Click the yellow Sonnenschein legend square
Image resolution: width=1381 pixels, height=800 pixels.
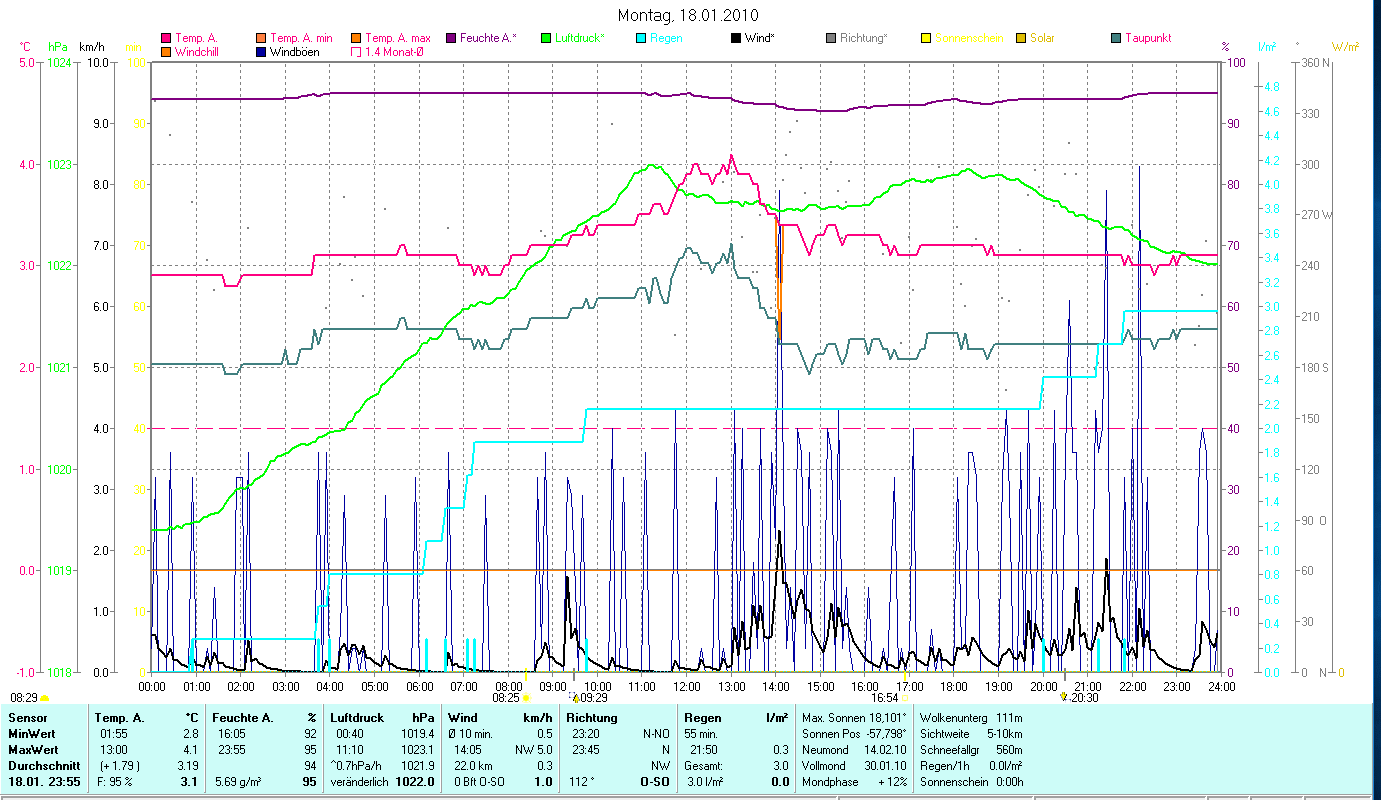926,38
